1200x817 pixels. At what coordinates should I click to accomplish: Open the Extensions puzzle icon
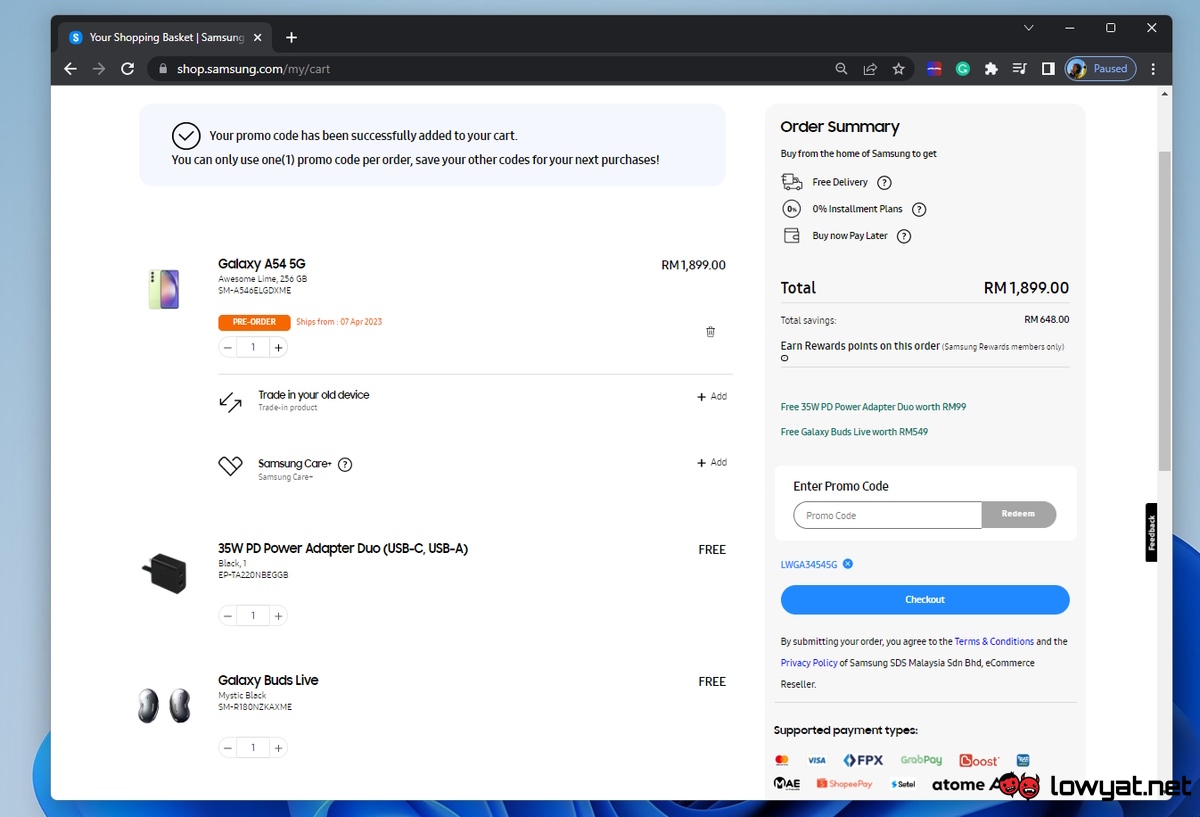tap(991, 69)
